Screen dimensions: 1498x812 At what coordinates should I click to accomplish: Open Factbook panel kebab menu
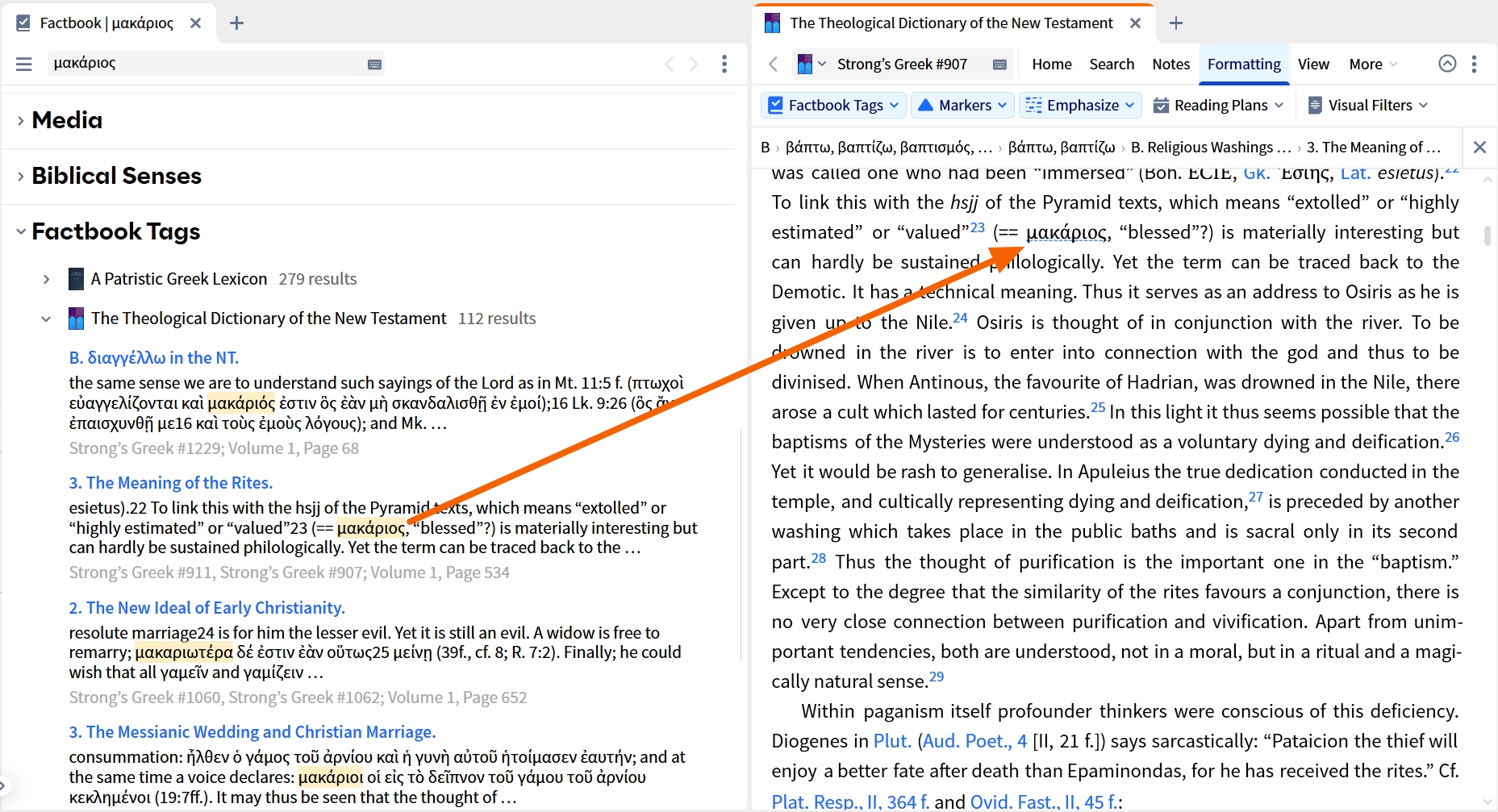(724, 64)
